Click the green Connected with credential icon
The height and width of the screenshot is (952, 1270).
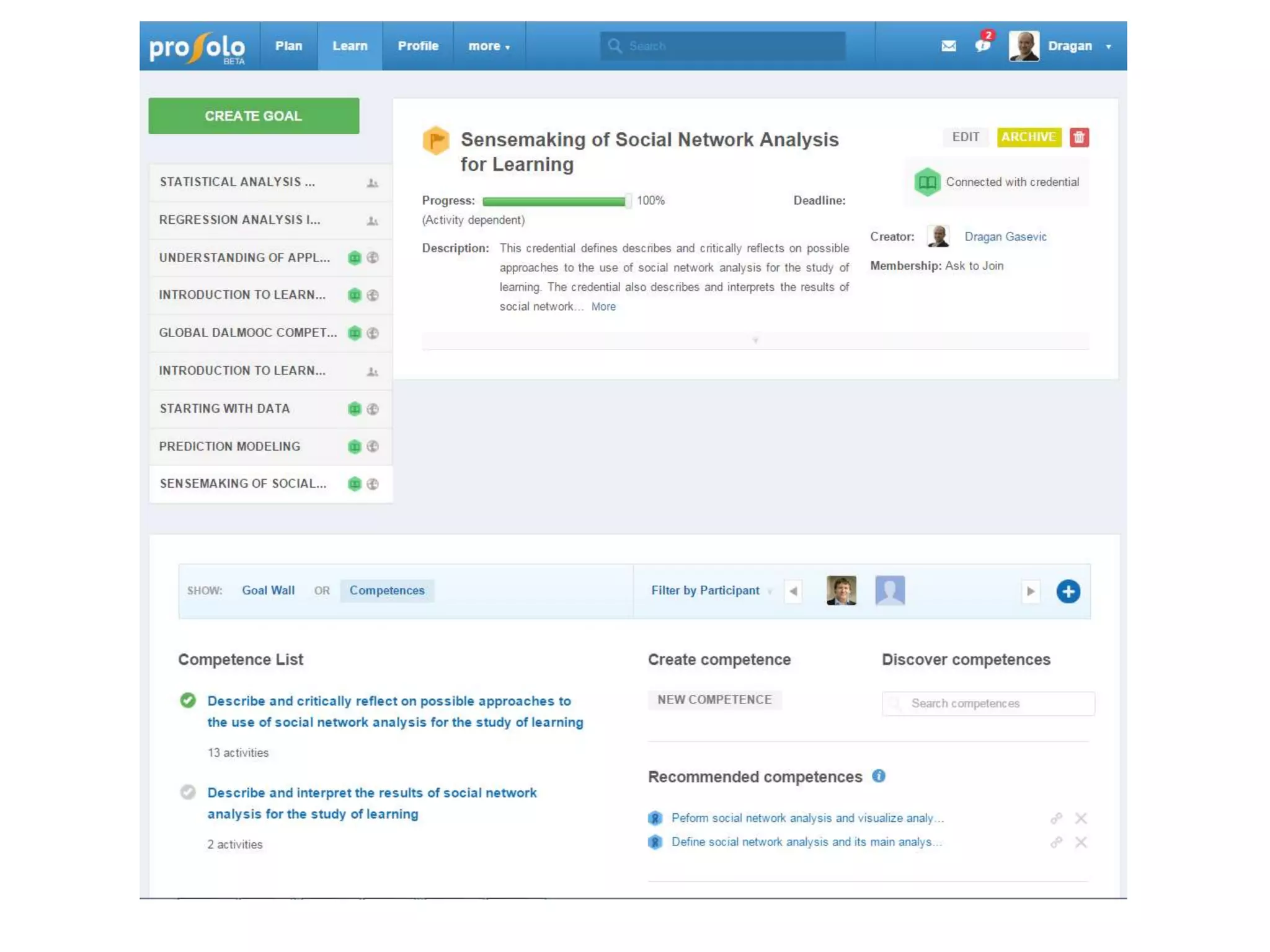point(927,182)
